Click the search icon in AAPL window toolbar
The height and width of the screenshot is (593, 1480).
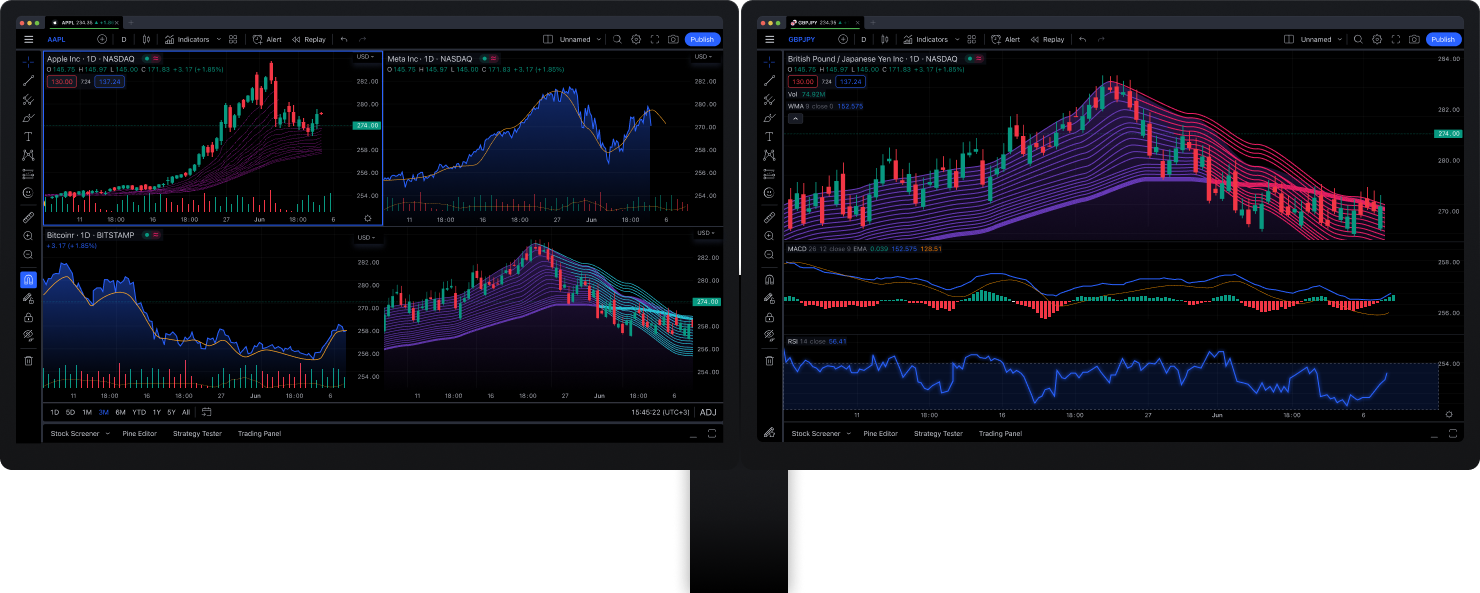tap(617, 39)
